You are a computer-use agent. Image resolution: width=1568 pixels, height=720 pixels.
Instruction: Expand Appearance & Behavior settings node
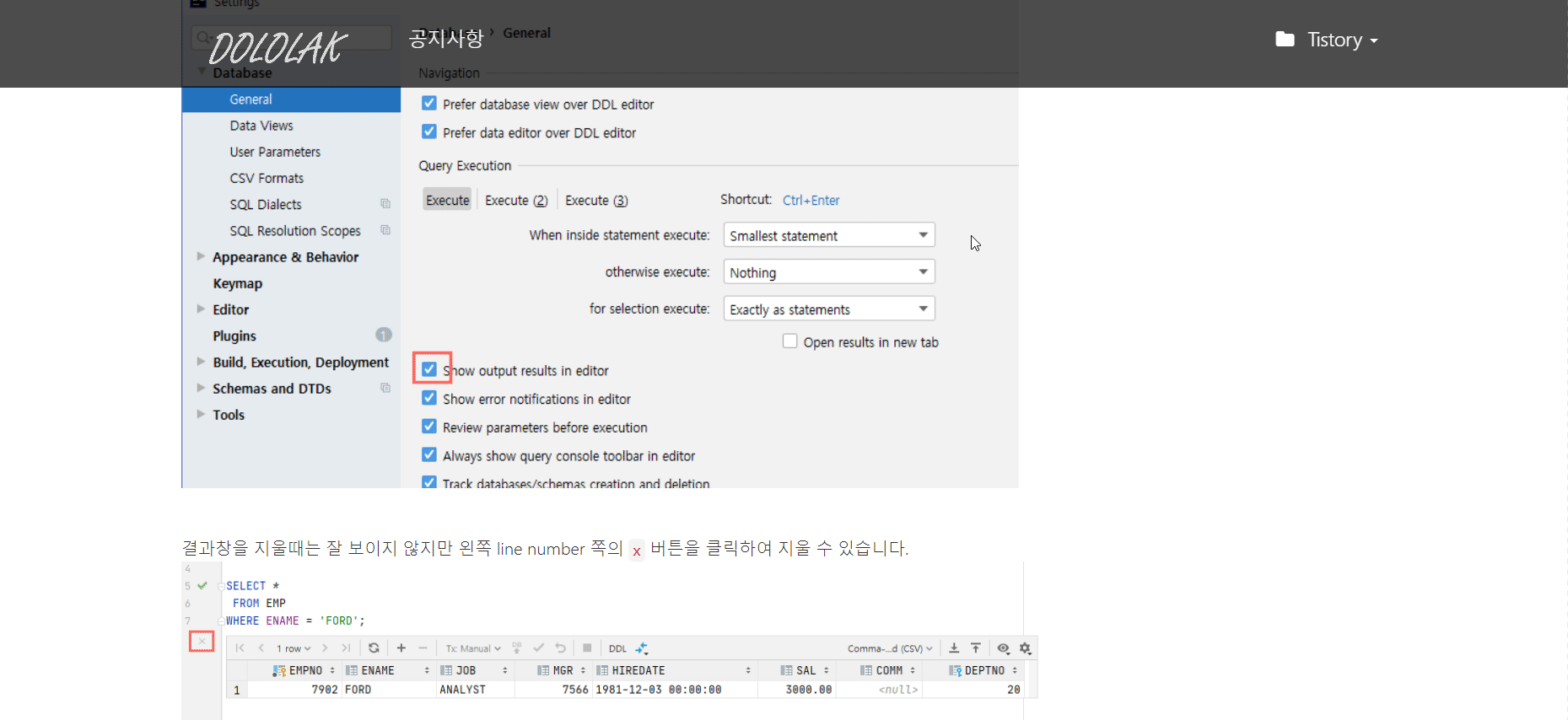click(201, 256)
